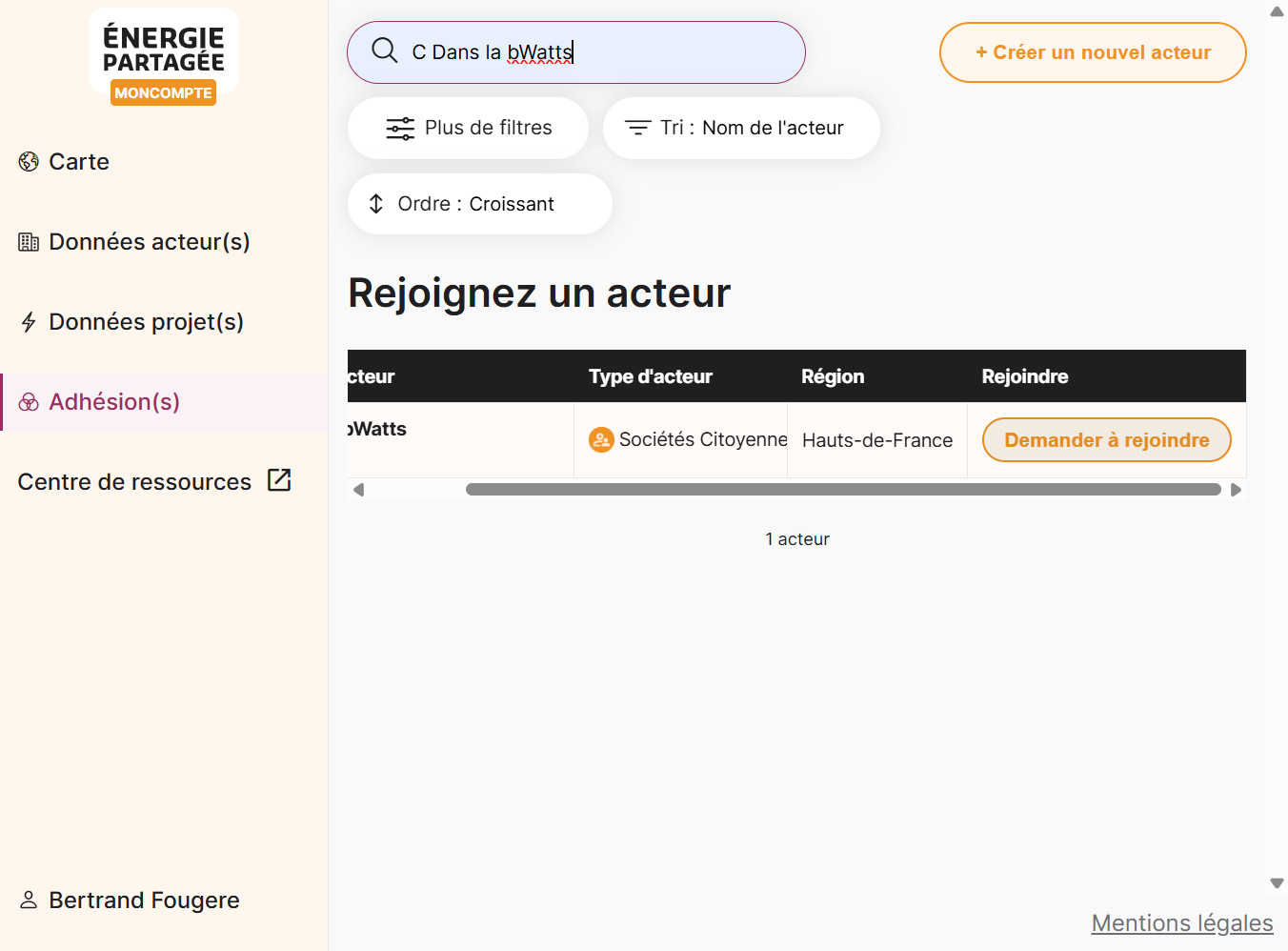Image resolution: width=1288 pixels, height=951 pixels.
Task: Click the lightning bolt icon for projects
Action: tap(29, 322)
